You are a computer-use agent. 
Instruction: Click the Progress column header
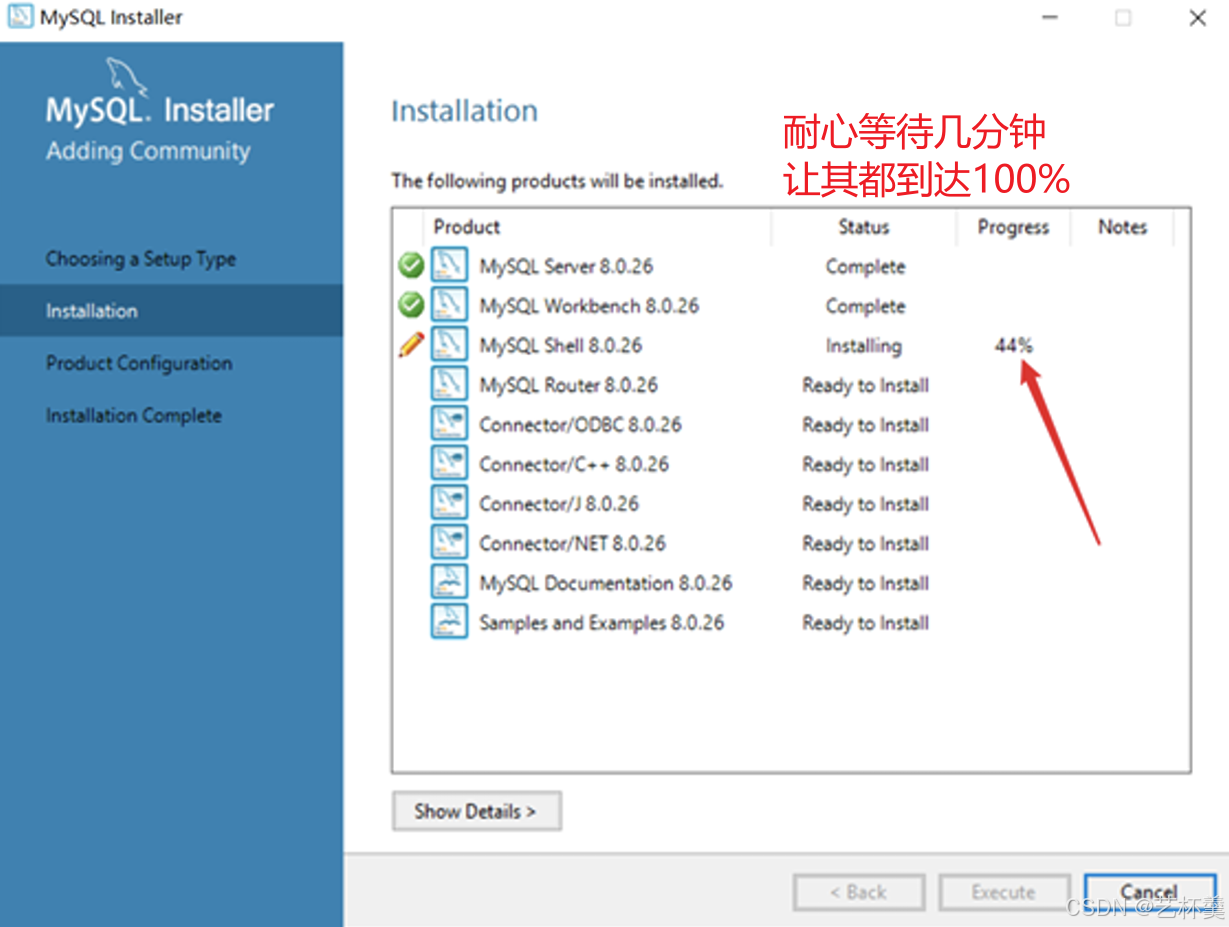[1013, 227]
